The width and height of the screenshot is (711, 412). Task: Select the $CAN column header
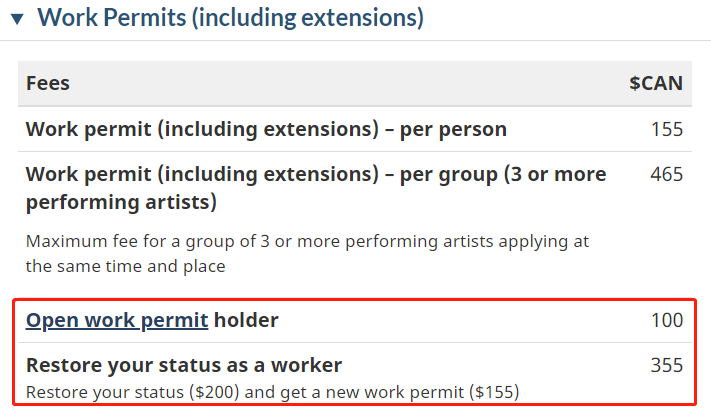(656, 83)
